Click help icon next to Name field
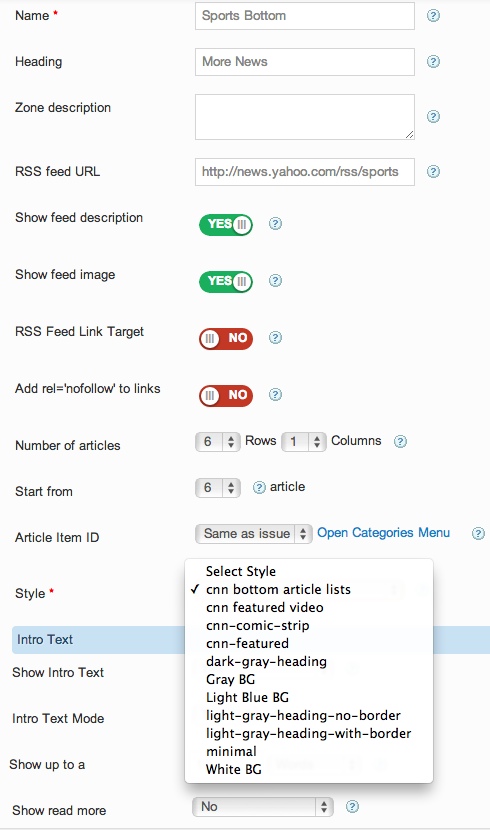 (x=433, y=15)
